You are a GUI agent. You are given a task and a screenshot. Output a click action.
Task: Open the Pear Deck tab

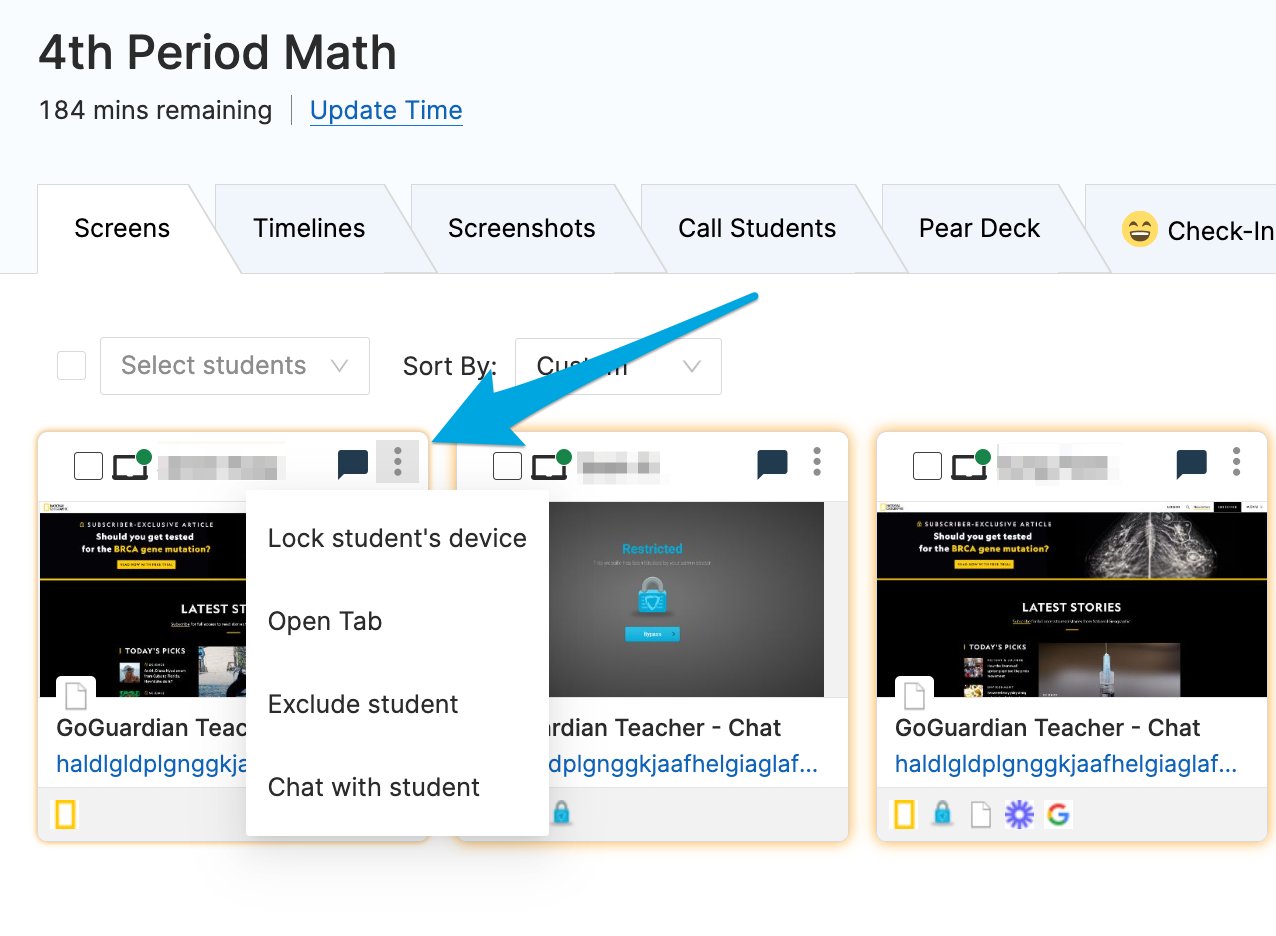click(980, 228)
